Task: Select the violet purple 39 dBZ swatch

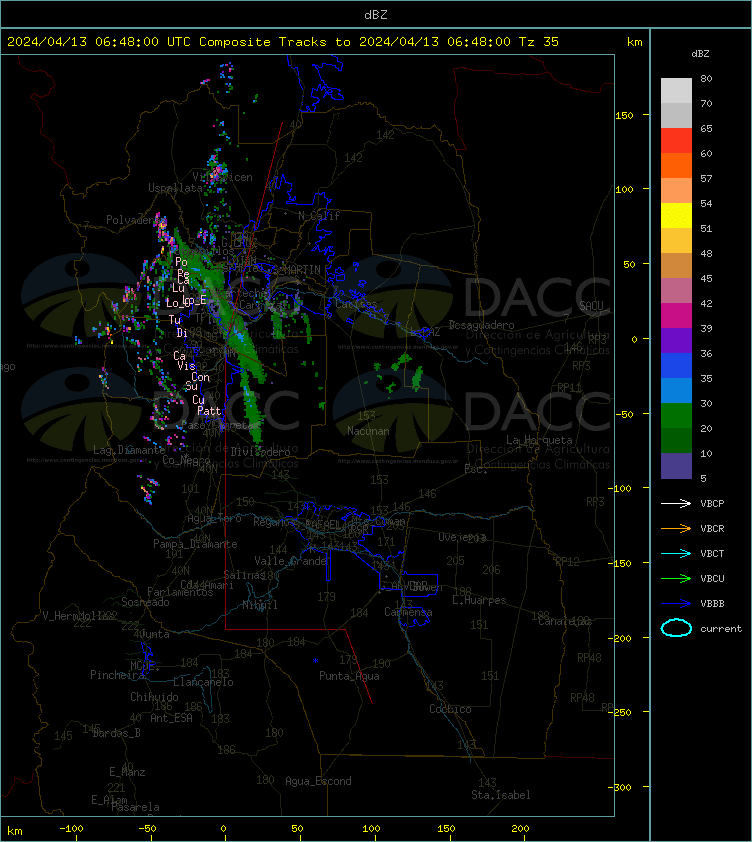Action: [676, 340]
